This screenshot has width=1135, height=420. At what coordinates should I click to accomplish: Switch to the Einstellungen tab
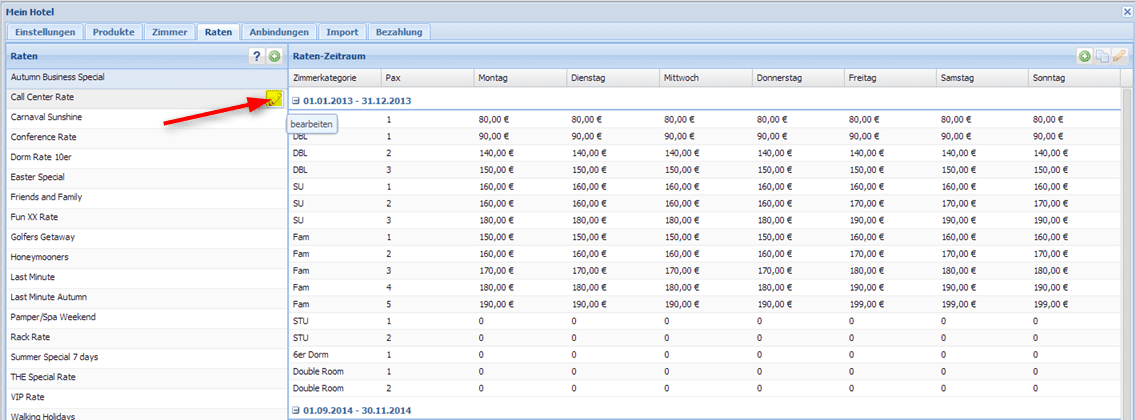tap(45, 32)
